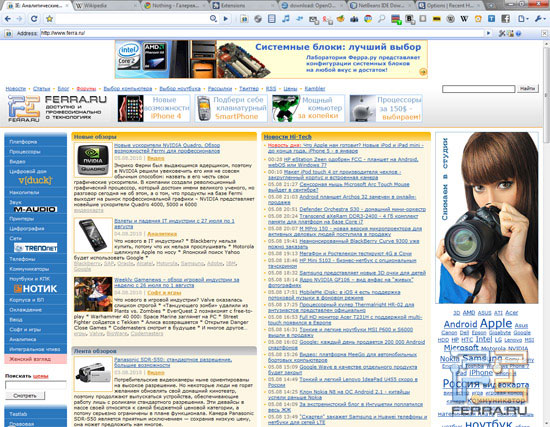Viewport: 550px width, 427px height.
Task: Select Телефоны in the left sidebar
Action: 22,259
